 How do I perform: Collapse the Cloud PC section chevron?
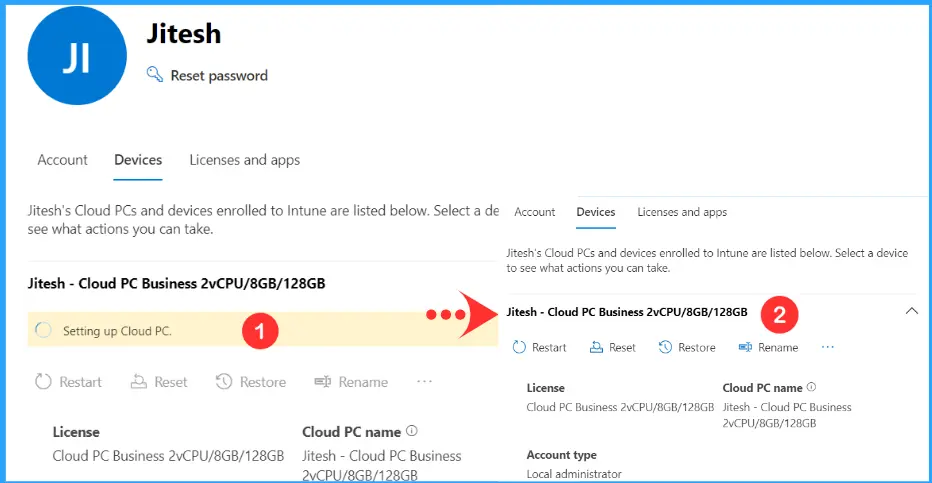(911, 311)
